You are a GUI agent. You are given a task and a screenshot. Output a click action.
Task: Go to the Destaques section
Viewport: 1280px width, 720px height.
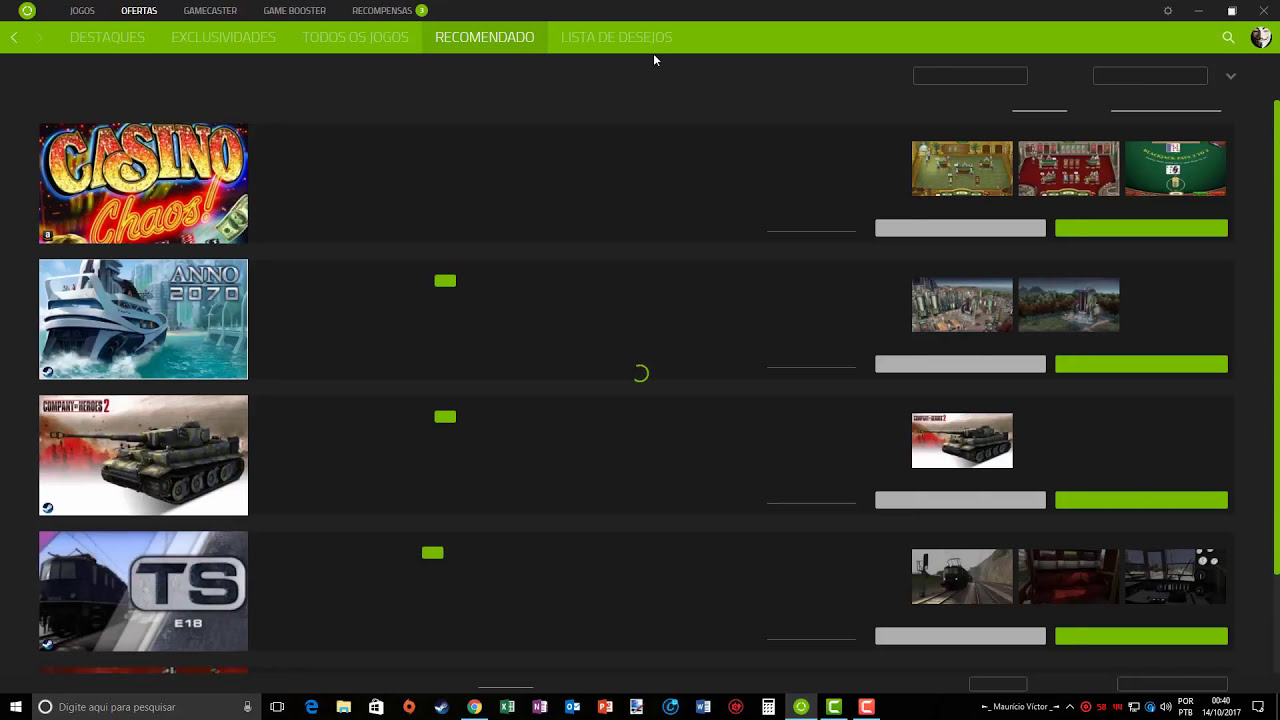click(x=107, y=37)
